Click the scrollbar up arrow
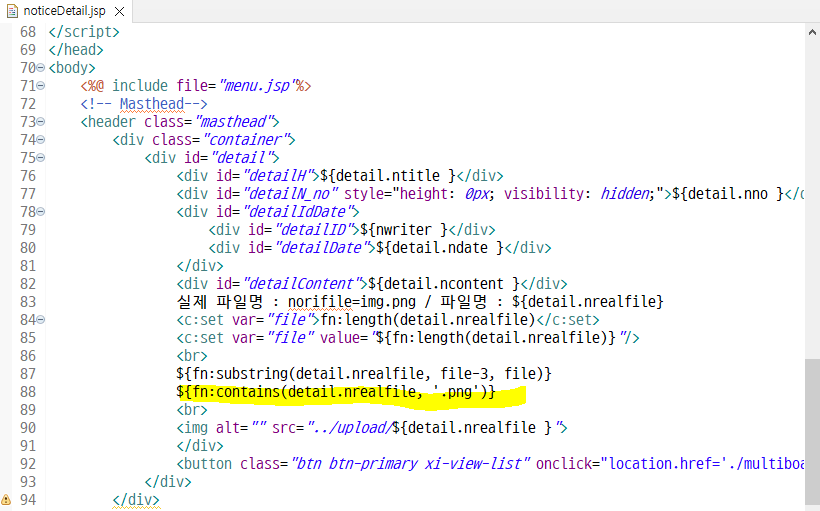 812,32
